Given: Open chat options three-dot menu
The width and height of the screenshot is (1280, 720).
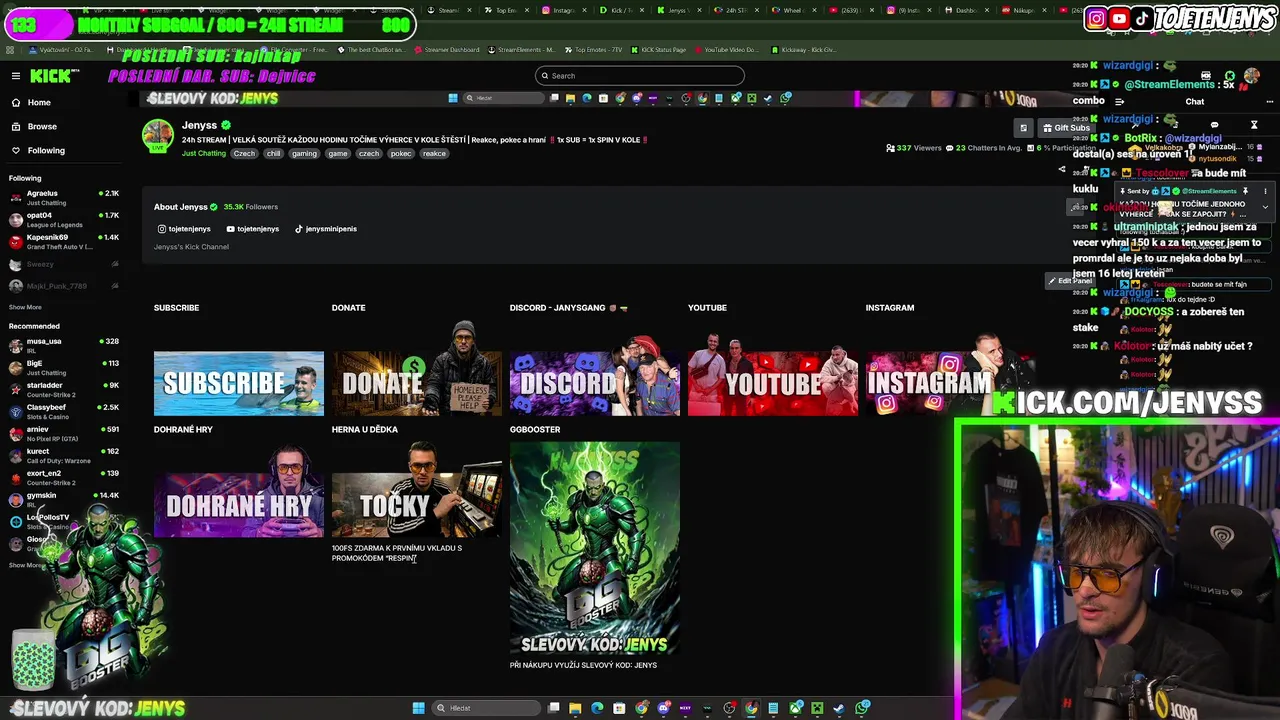Looking at the screenshot, I should (1270, 101).
